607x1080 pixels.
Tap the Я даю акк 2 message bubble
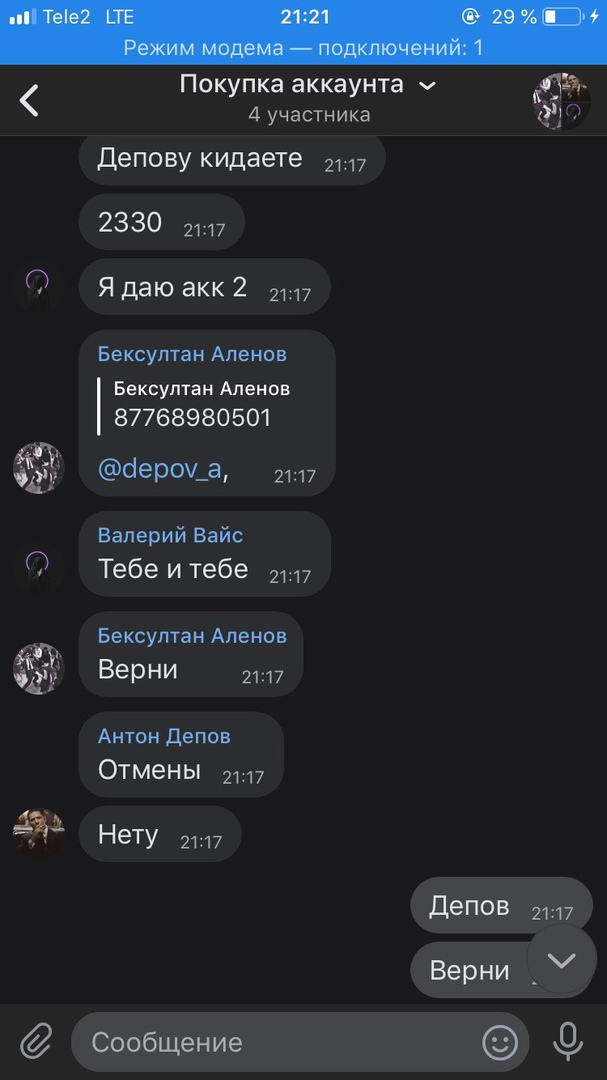click(x=203, y=288)
